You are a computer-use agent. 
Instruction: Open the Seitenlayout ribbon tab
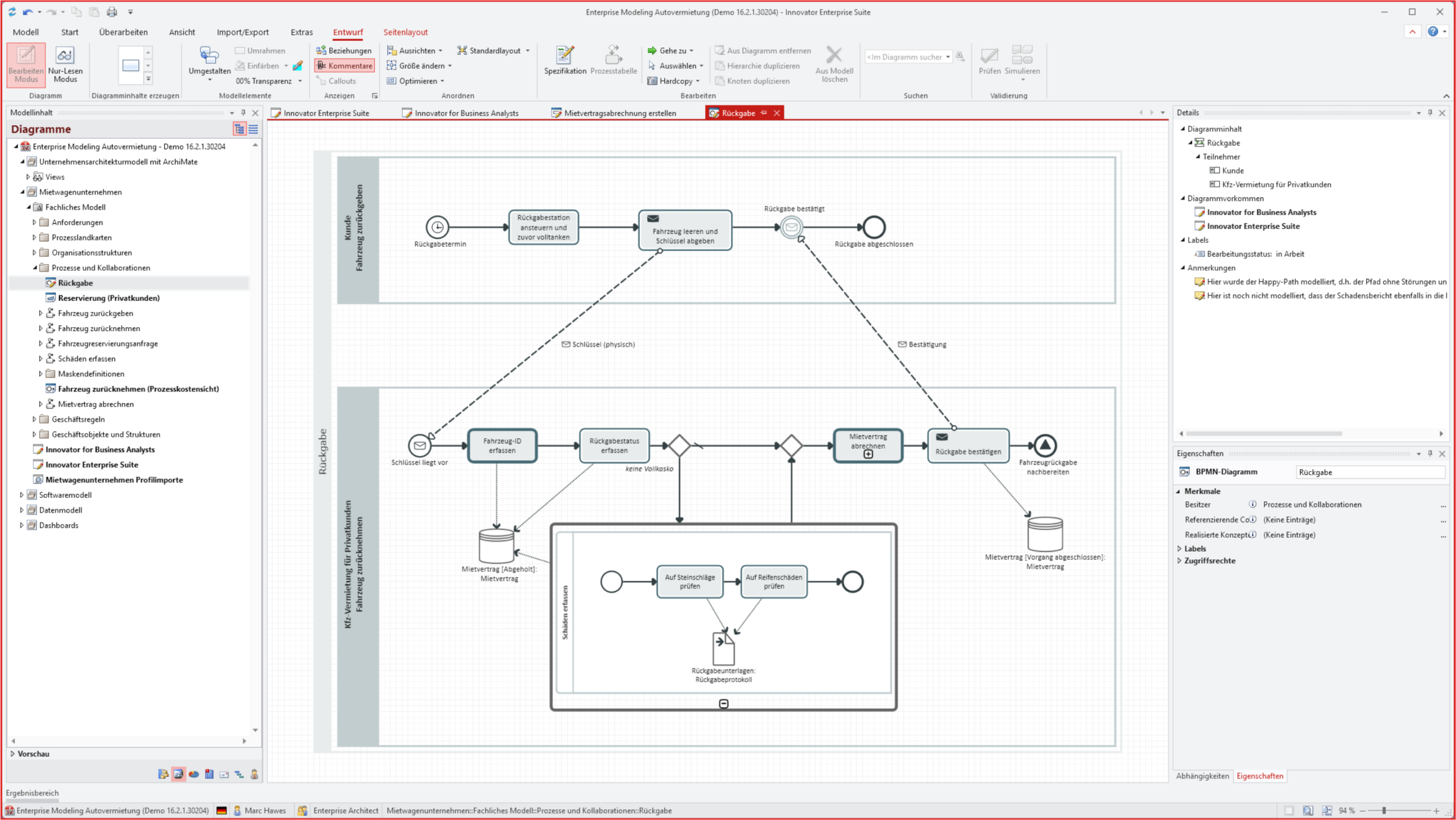[405, 32]
